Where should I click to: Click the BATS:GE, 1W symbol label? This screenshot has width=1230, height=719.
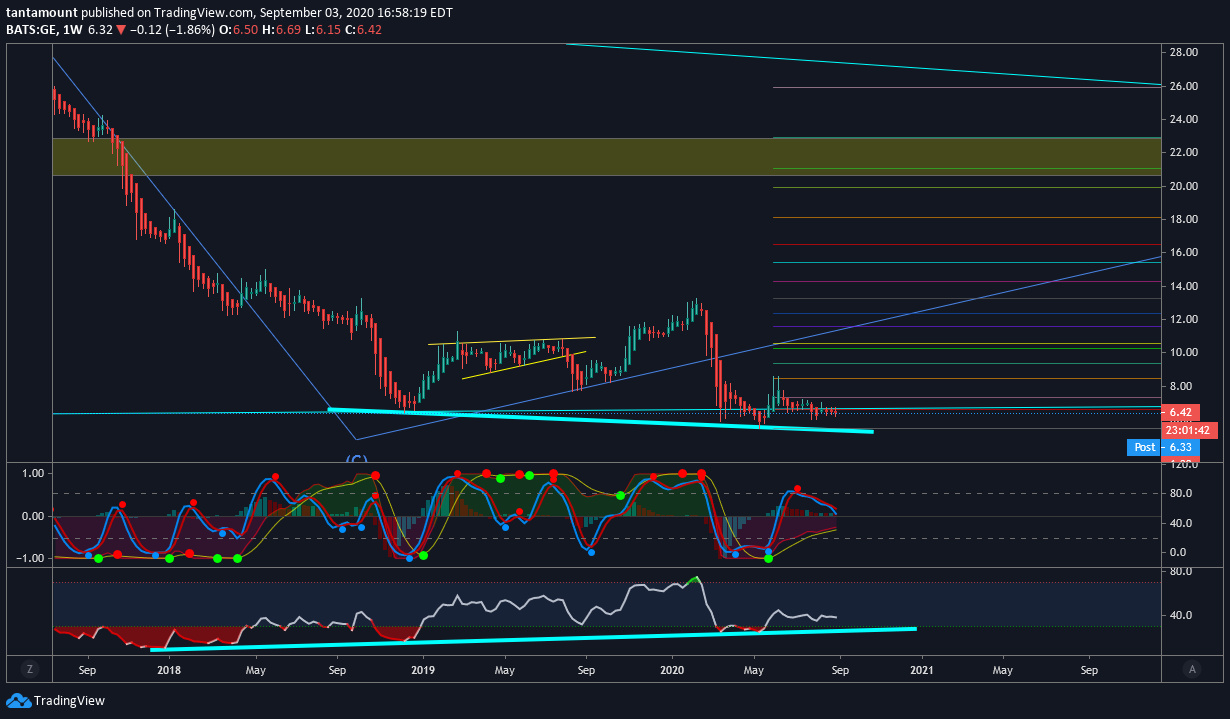(x=44, y=30)
